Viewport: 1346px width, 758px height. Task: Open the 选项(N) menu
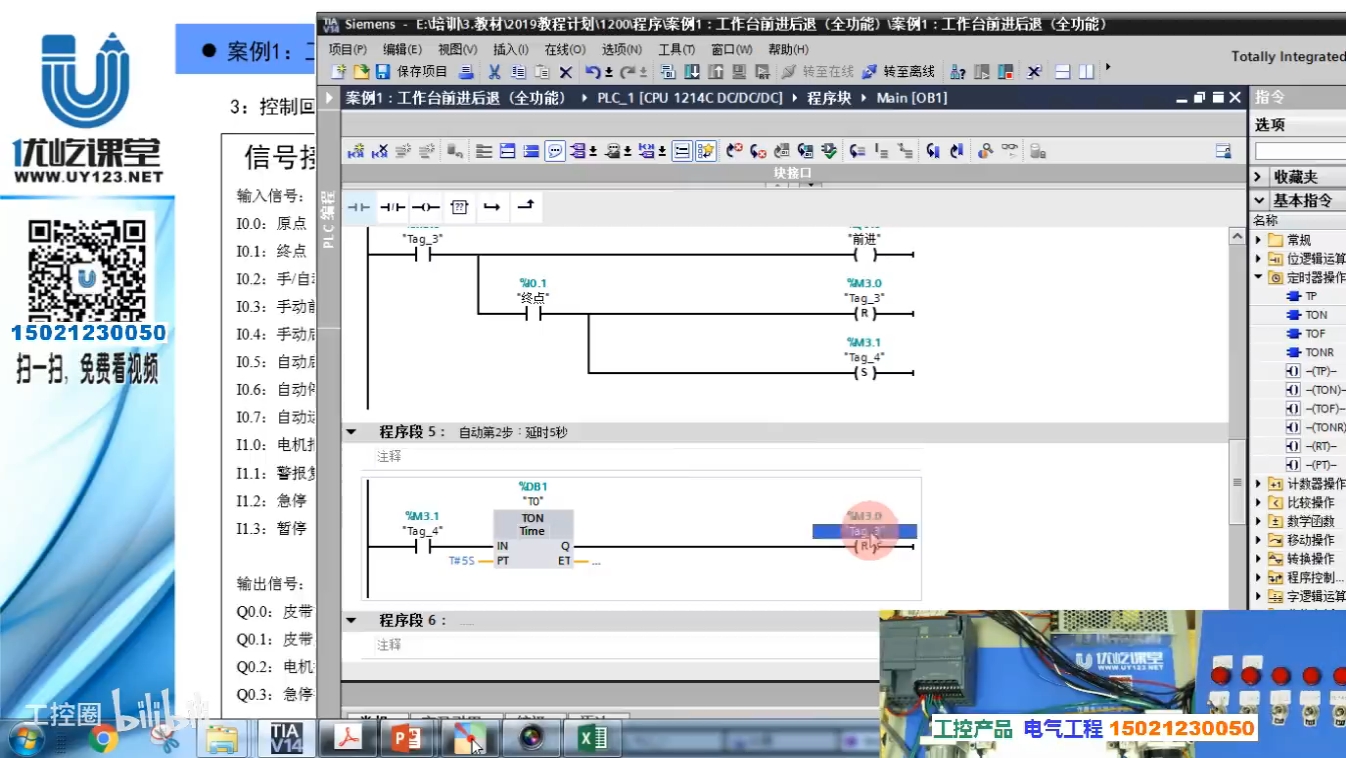pyautogui.click(x=622, y=49)
